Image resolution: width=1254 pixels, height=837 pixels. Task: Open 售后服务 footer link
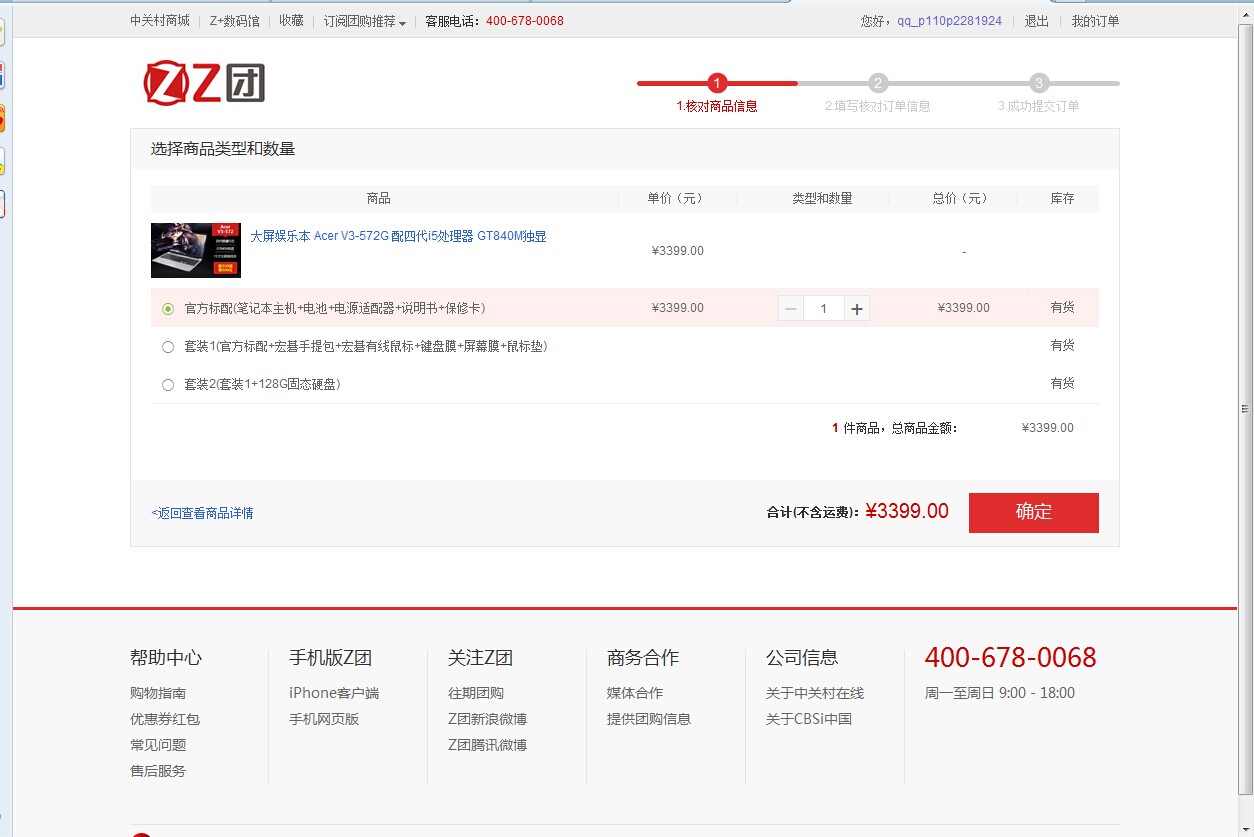coord(158,771)
